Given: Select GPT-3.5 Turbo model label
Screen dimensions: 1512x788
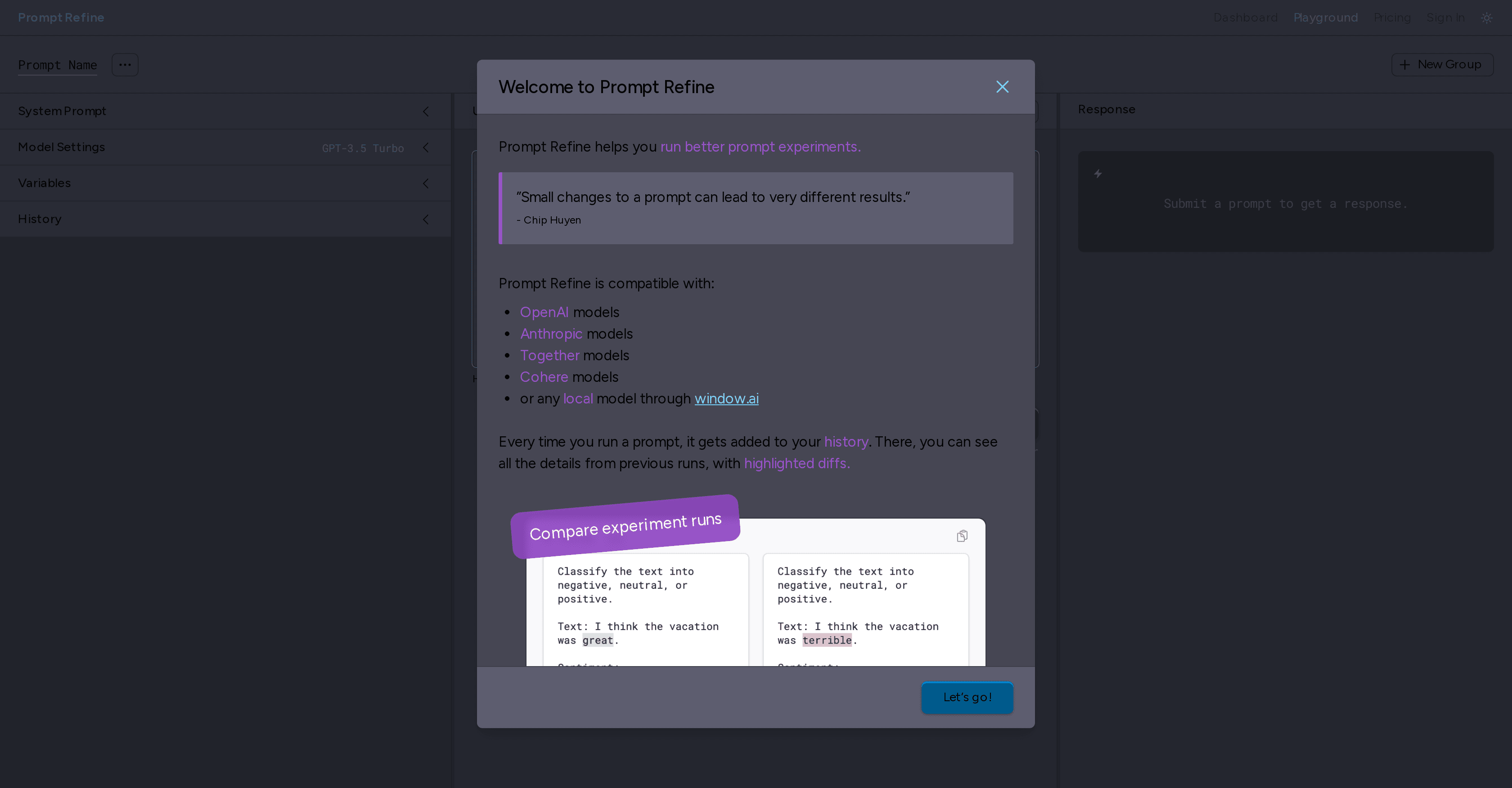Looking at the screenshot, I should [363, 148].
